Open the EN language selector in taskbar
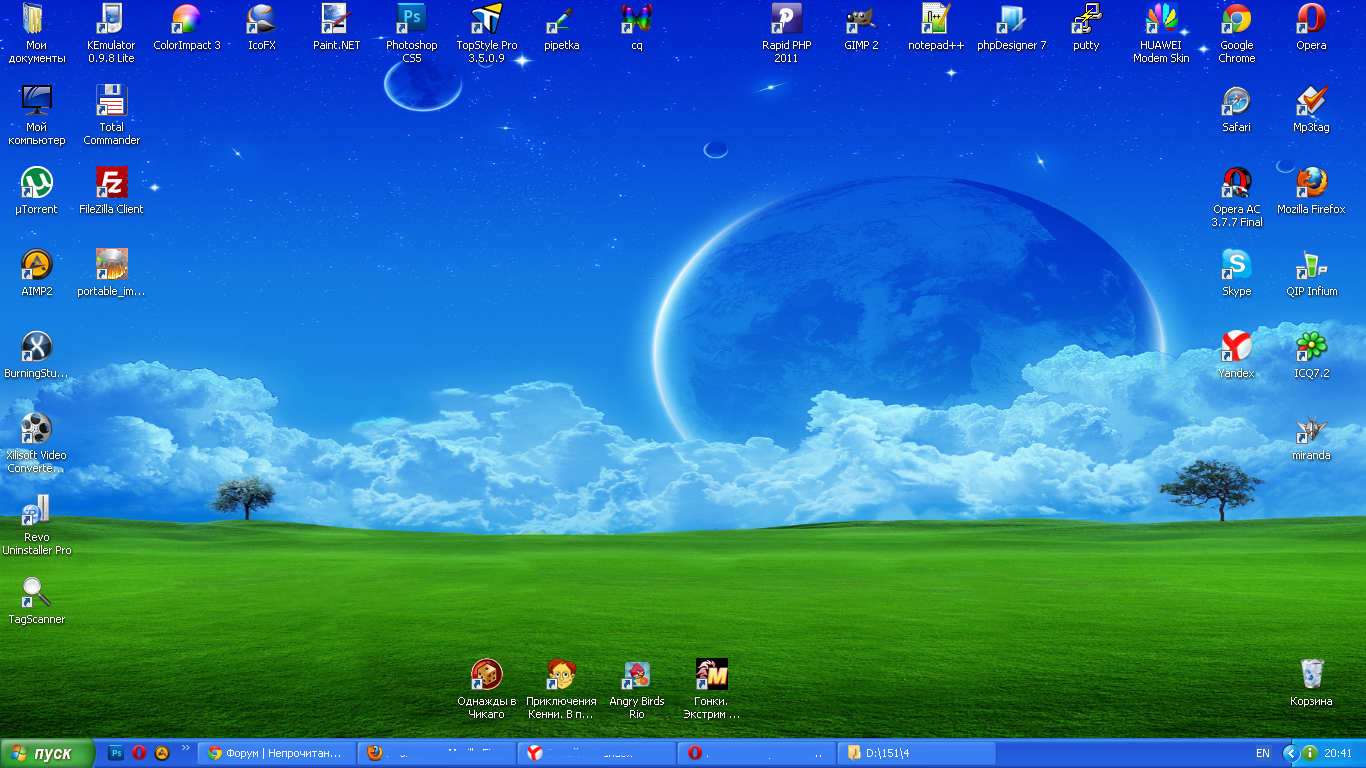 pos(1262,753)
